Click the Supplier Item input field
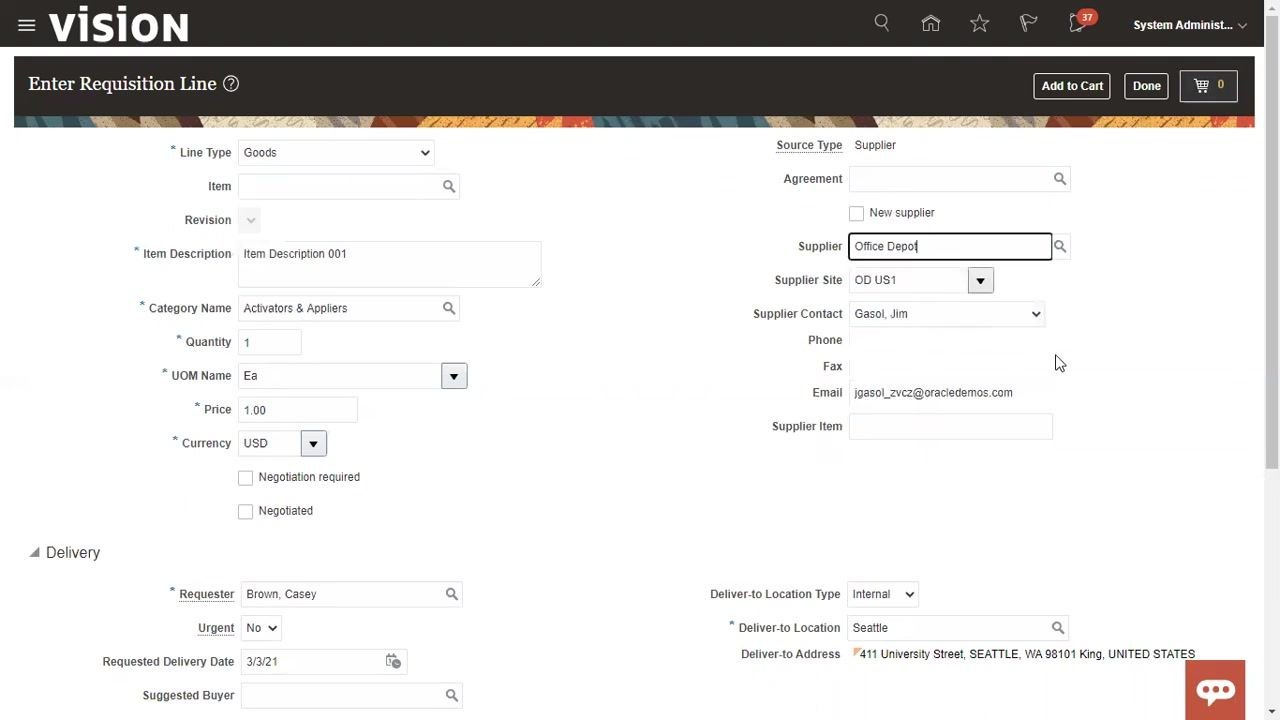The image size is (1280, 720). pyautogui.click(x=950, y=426)
